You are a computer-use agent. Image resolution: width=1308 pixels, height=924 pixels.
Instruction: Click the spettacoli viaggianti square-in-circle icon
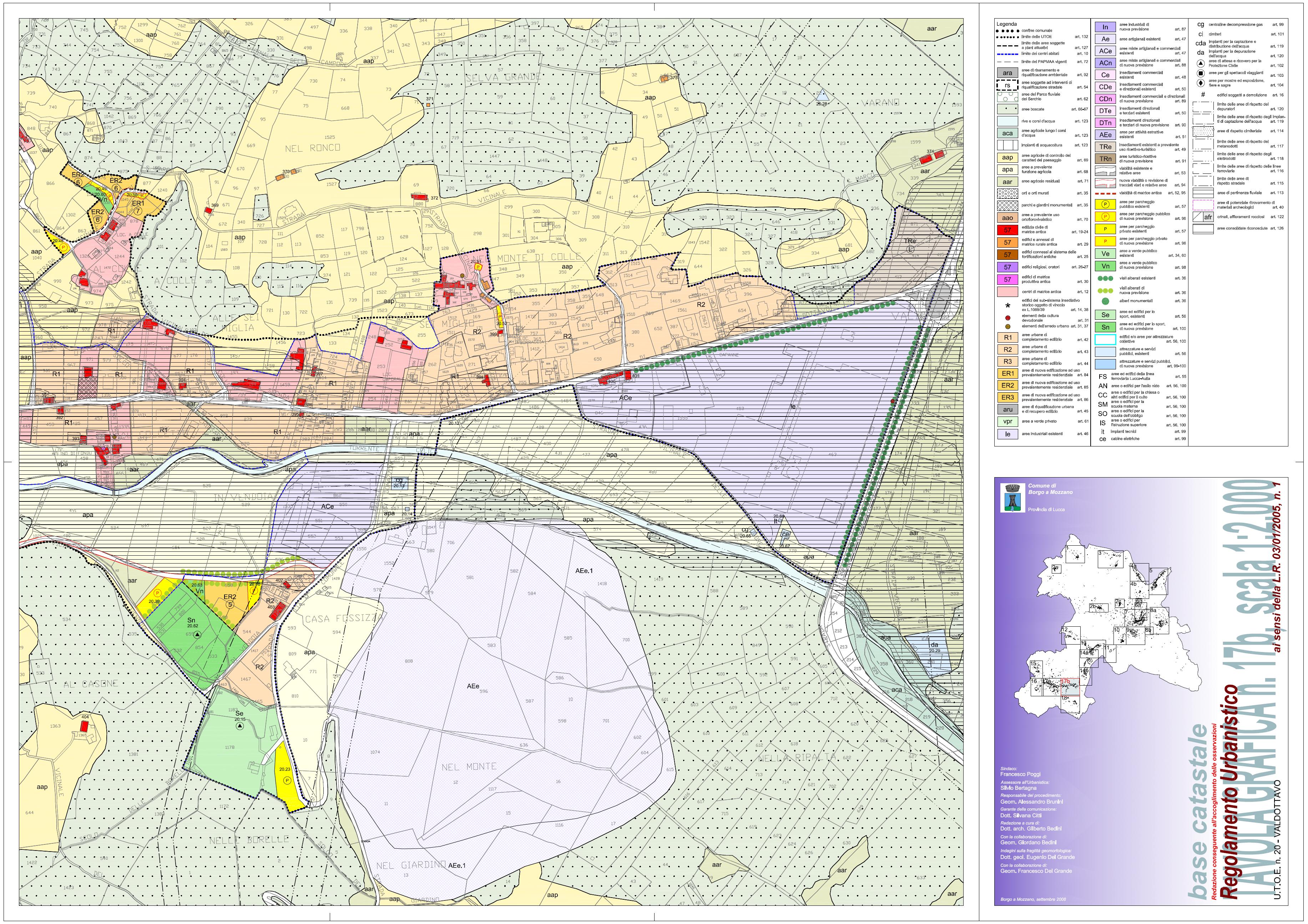click(x=1200, y=74)
